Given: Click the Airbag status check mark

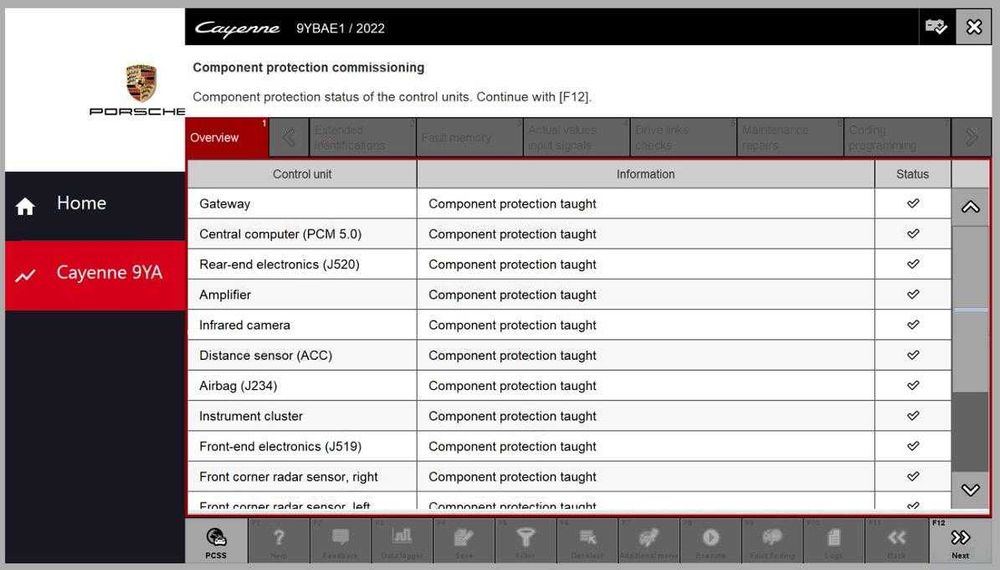Looking at the screenshot, I should 913,385.
